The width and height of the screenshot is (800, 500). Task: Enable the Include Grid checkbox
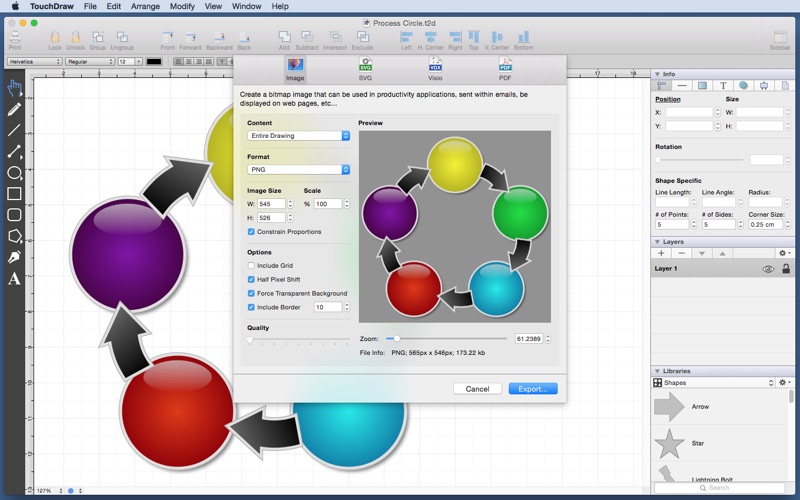pos(251,266)
